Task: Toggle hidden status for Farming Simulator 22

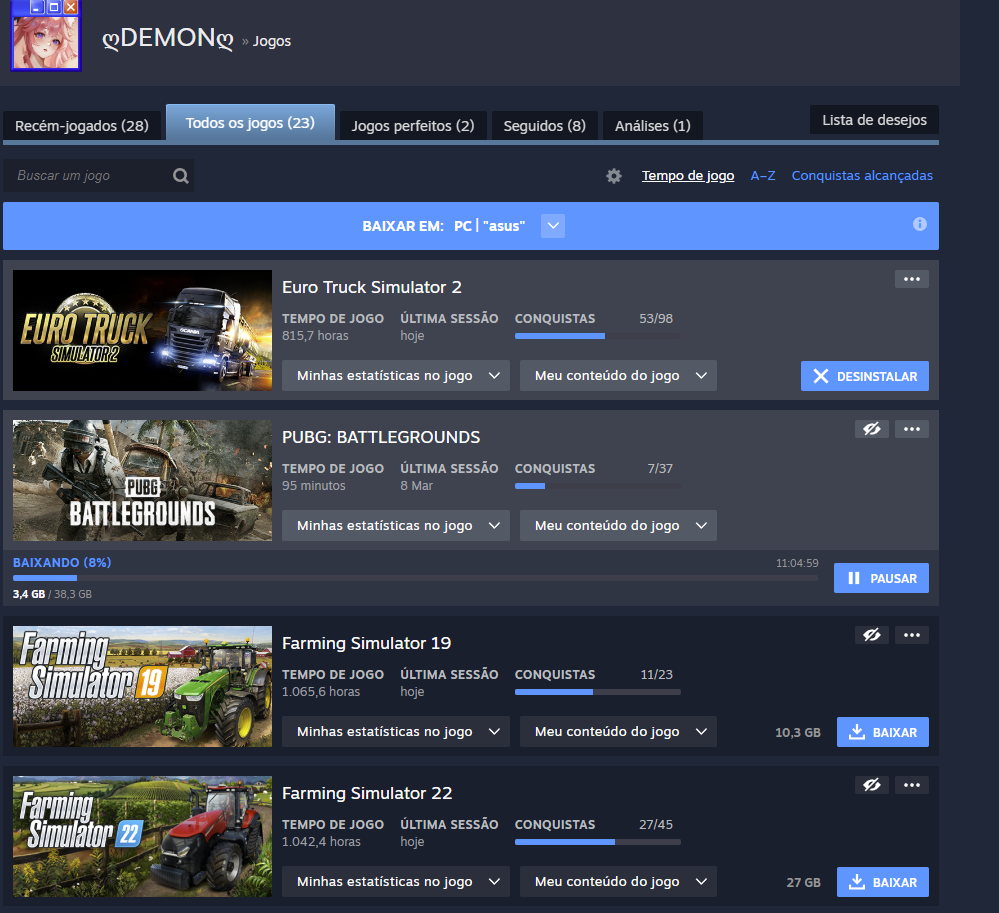Action: tap(872, 785)
